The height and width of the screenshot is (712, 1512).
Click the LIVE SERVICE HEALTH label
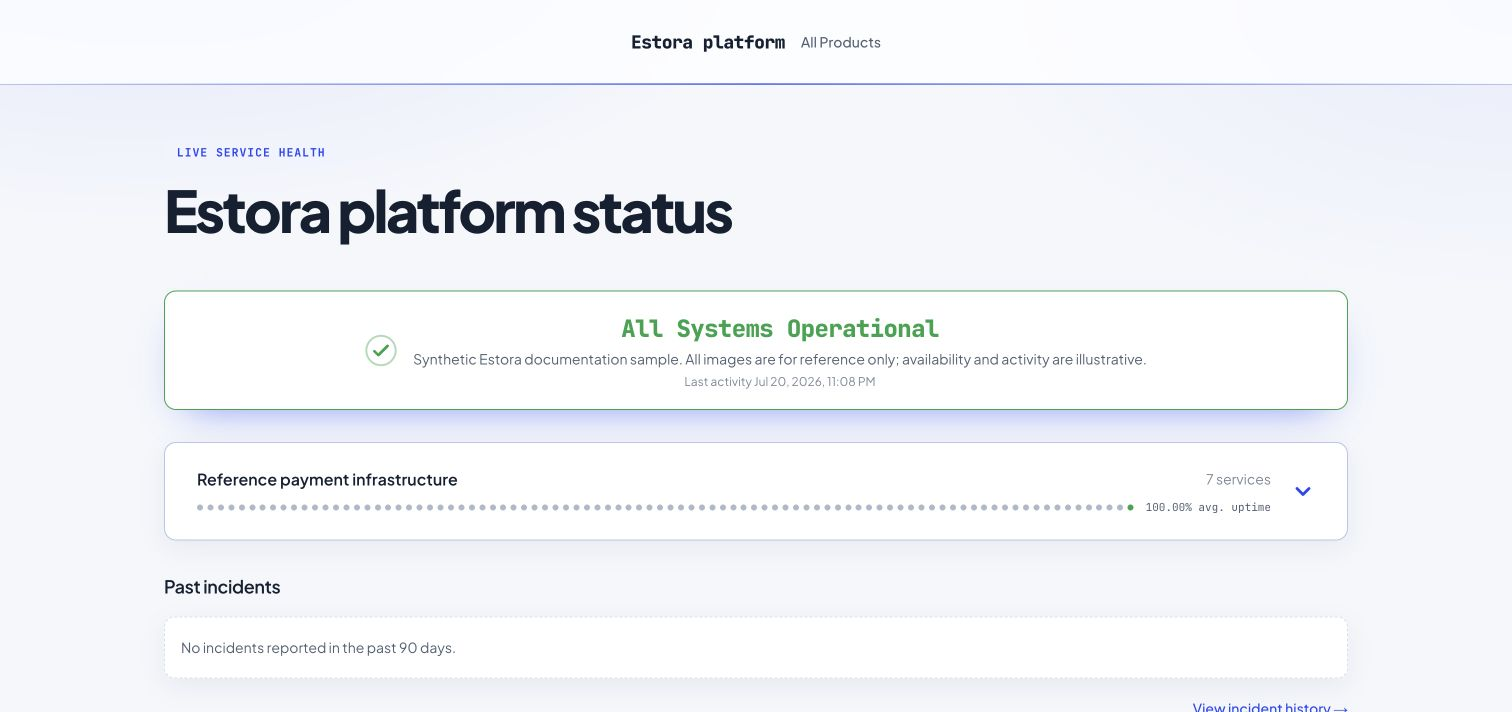[251, 153]
